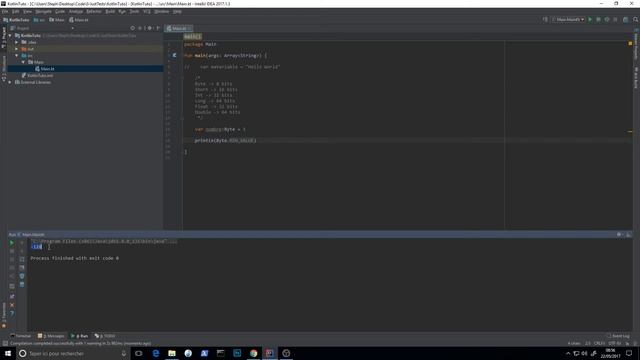Image resolution: width=640 pixels, height=360 pixels.
Task: Open the Terminal tool window tab
Action: pos(21,336)
